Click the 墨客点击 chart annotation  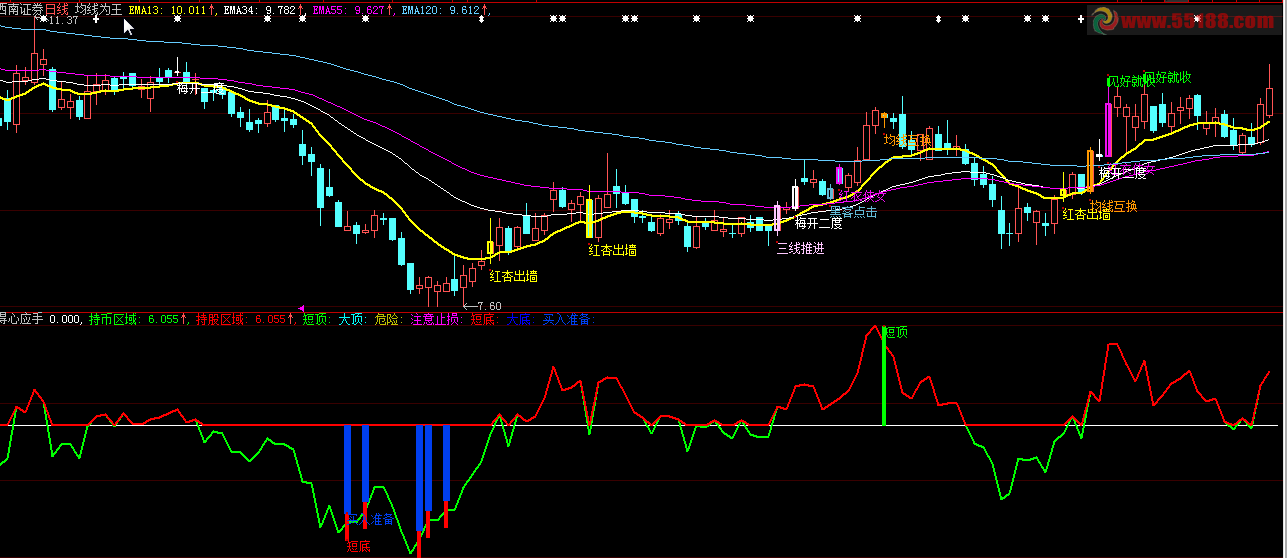coord(854,212)
